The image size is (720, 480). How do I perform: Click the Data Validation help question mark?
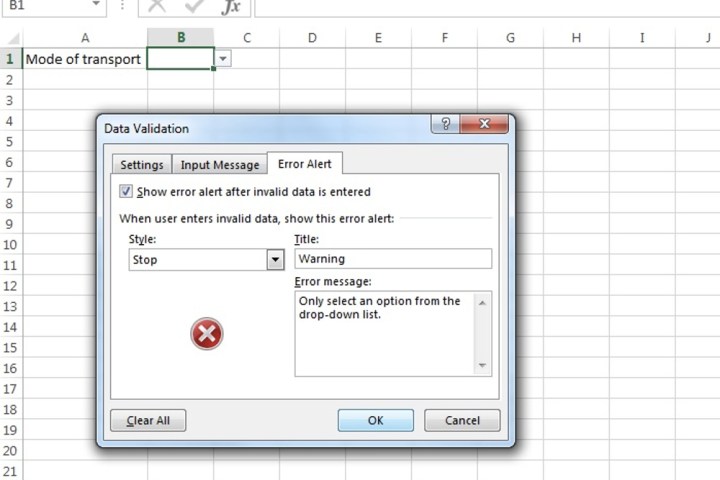(445, 125)
